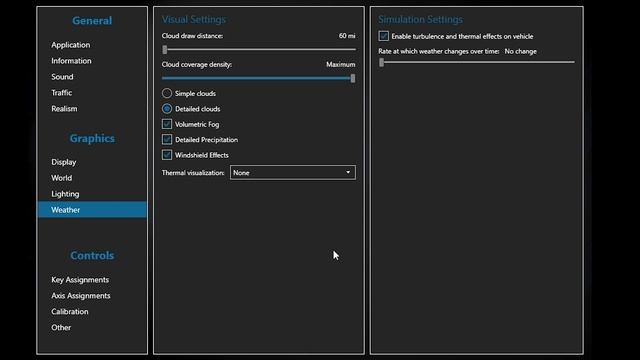This screenshot has height=360, width=640.
Task: Toggle turbulence and thermal effects checkbox
Action: tap(383, 36)
